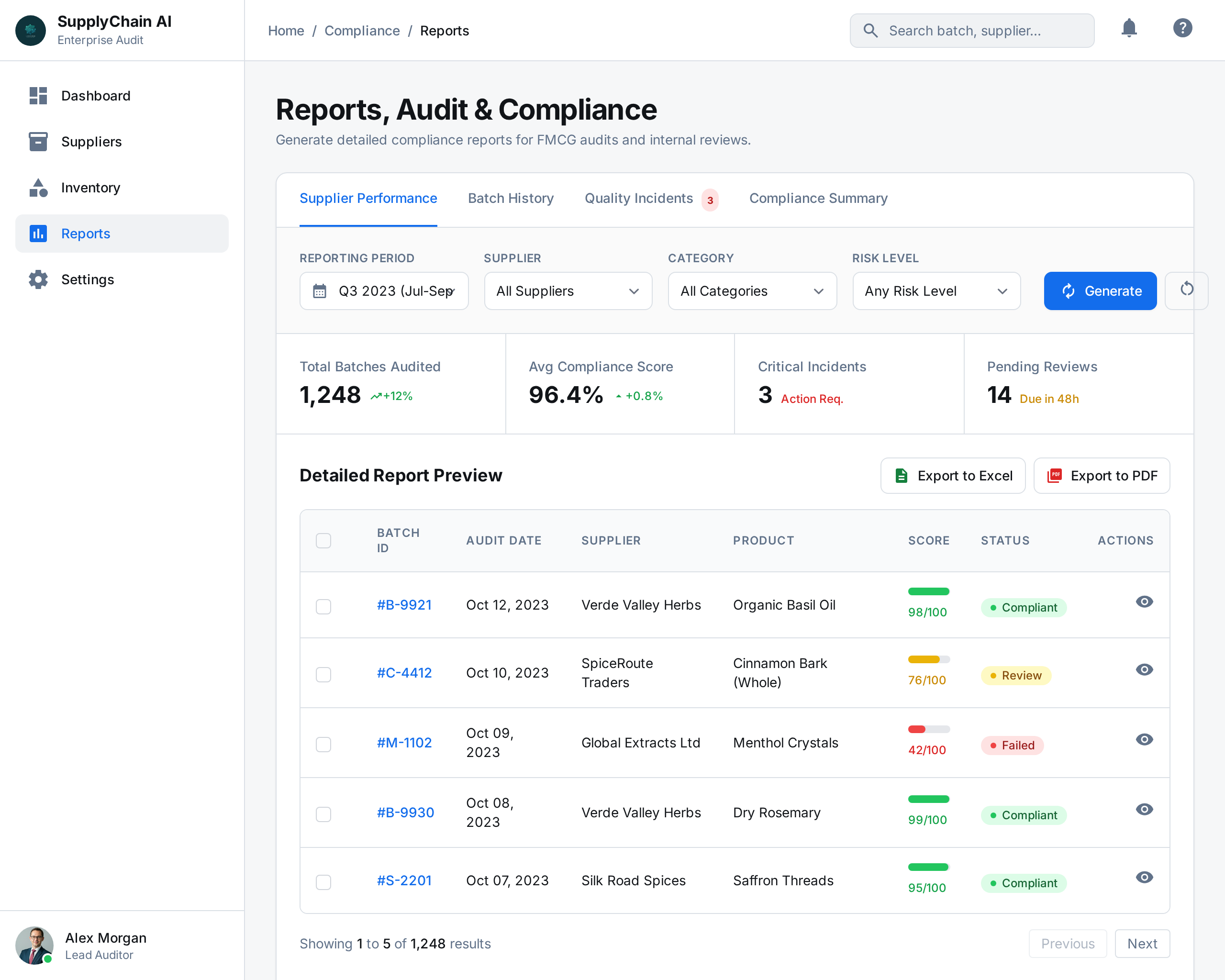Open the Any Risk Level dropdown
Viewport: 1225px width, 980px height.
pos(936,291)
